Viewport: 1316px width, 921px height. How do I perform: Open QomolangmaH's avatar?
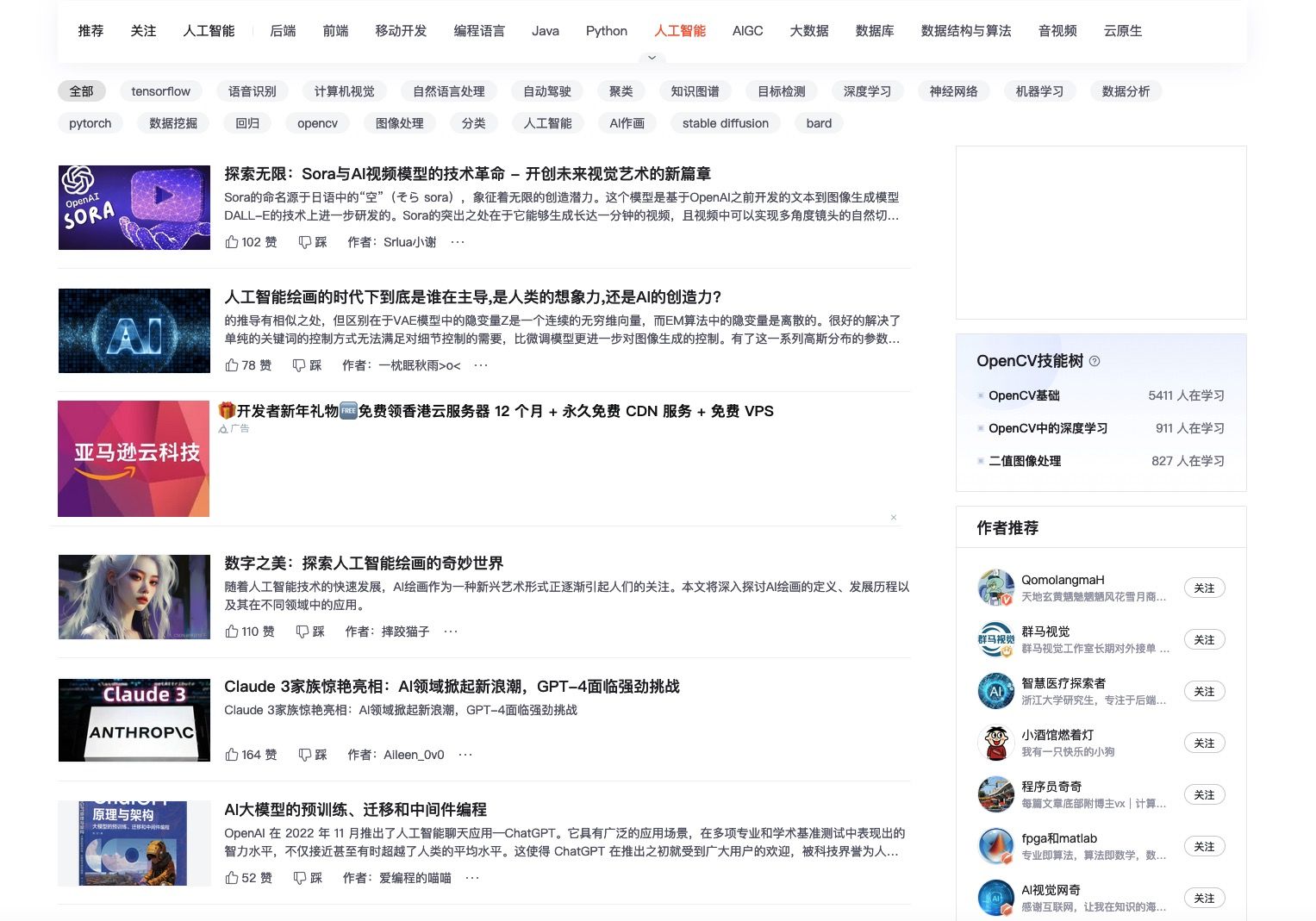995,588
